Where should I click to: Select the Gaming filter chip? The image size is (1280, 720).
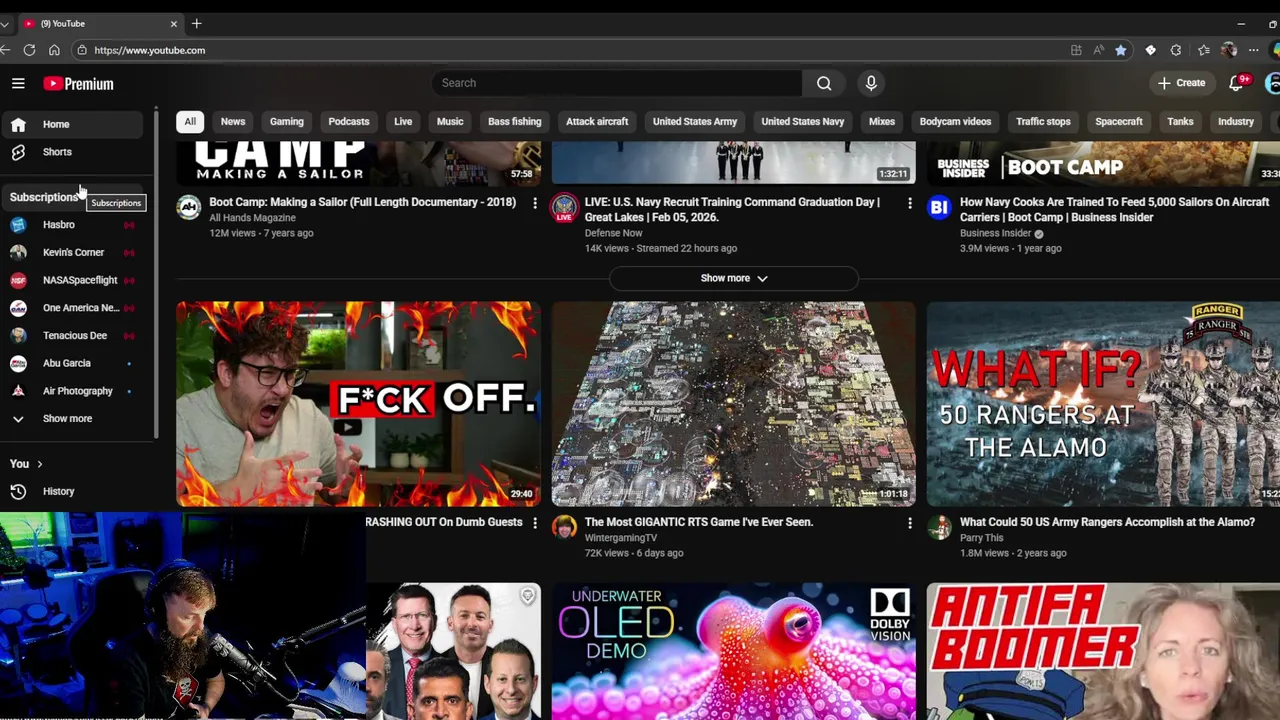tap(286, 122)
